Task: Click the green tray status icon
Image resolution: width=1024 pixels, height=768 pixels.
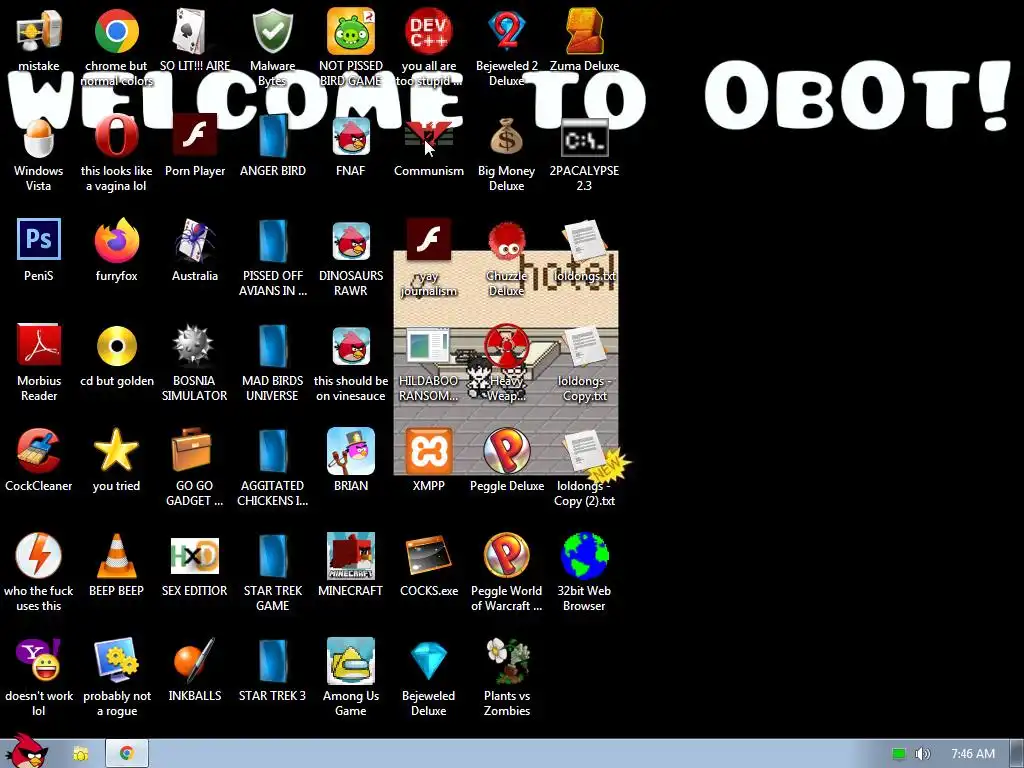Action: pyautogui.click(x=899, y=754)
